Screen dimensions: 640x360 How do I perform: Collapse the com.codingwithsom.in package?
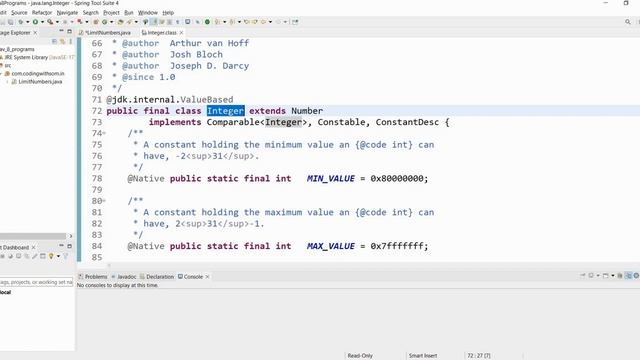point(1,74)
